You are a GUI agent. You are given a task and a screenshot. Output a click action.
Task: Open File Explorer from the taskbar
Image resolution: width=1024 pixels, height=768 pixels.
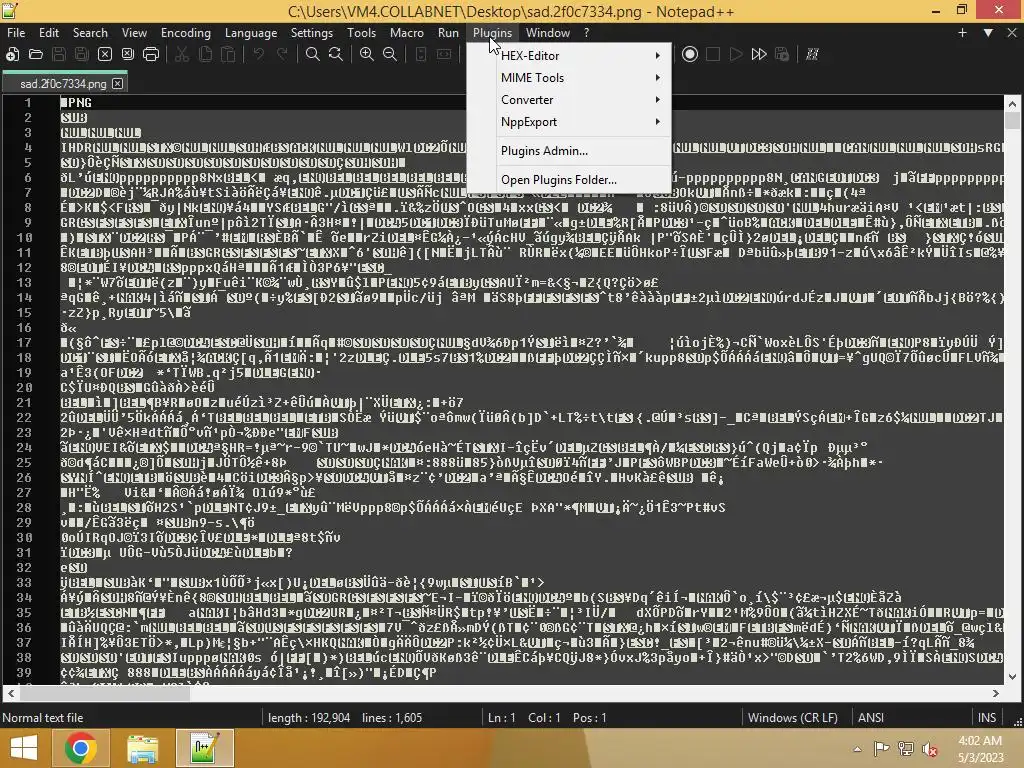coord(142,748)
